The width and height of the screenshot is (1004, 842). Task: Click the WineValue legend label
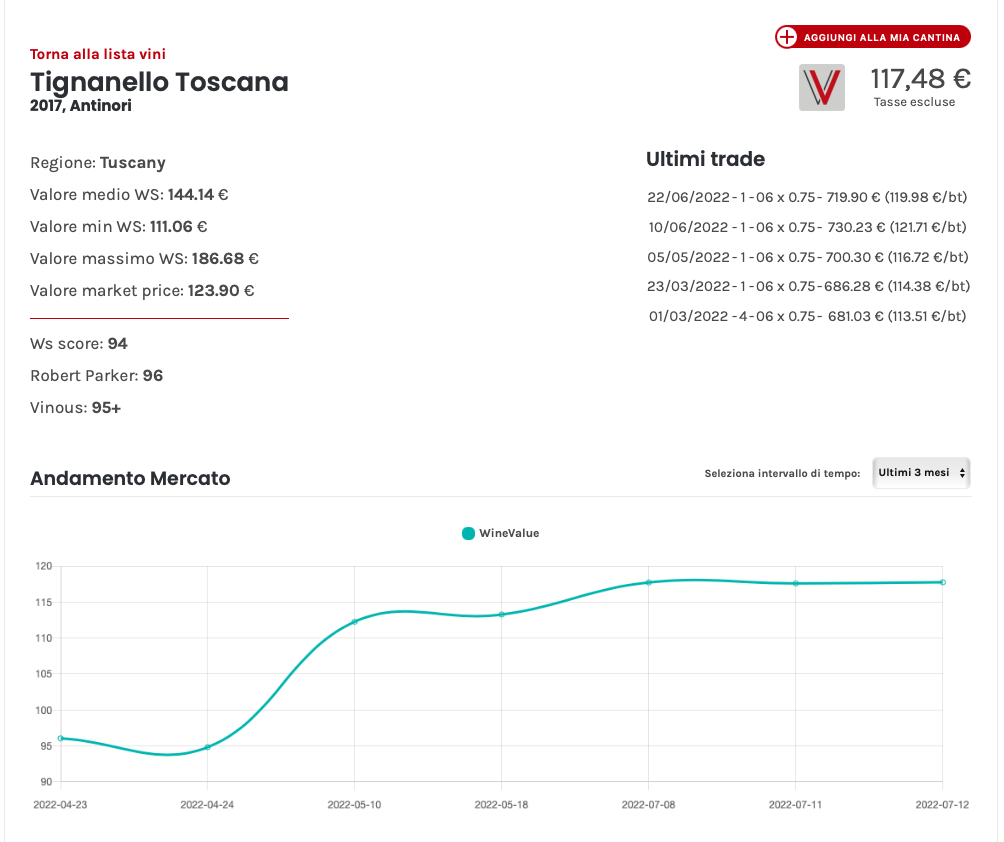coord(509,533)
